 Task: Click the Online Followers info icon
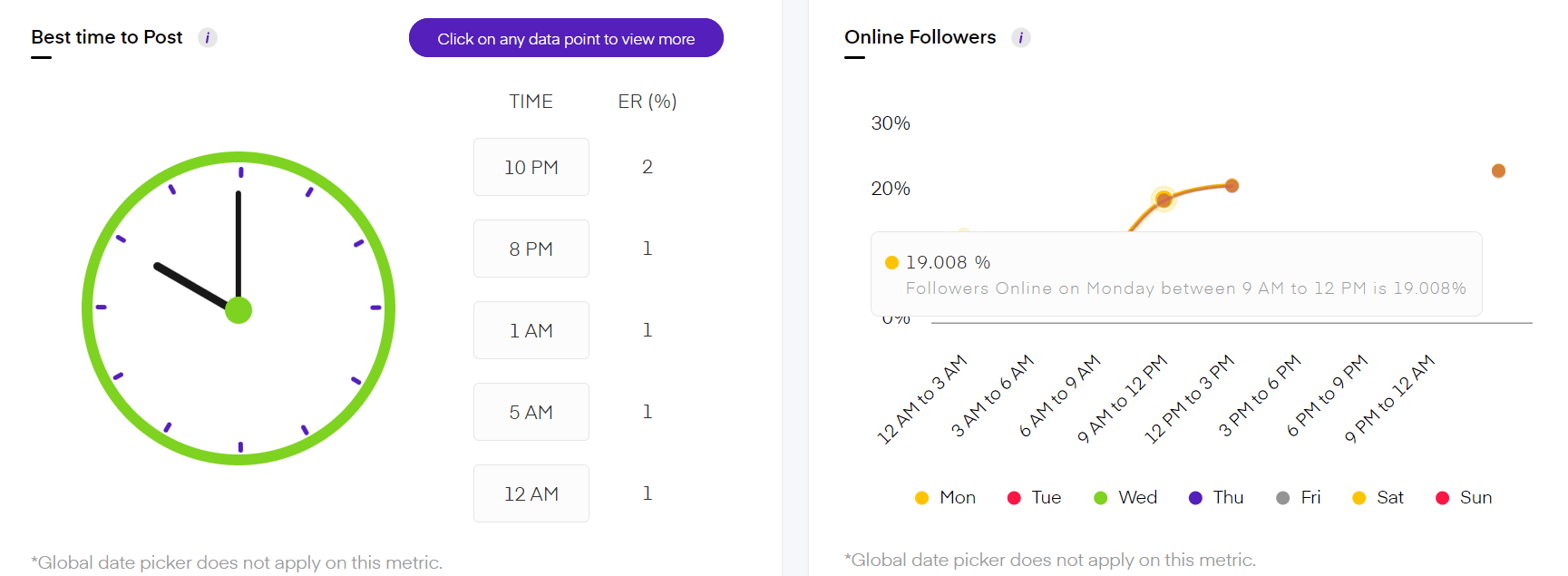(x=1021, y=38)
